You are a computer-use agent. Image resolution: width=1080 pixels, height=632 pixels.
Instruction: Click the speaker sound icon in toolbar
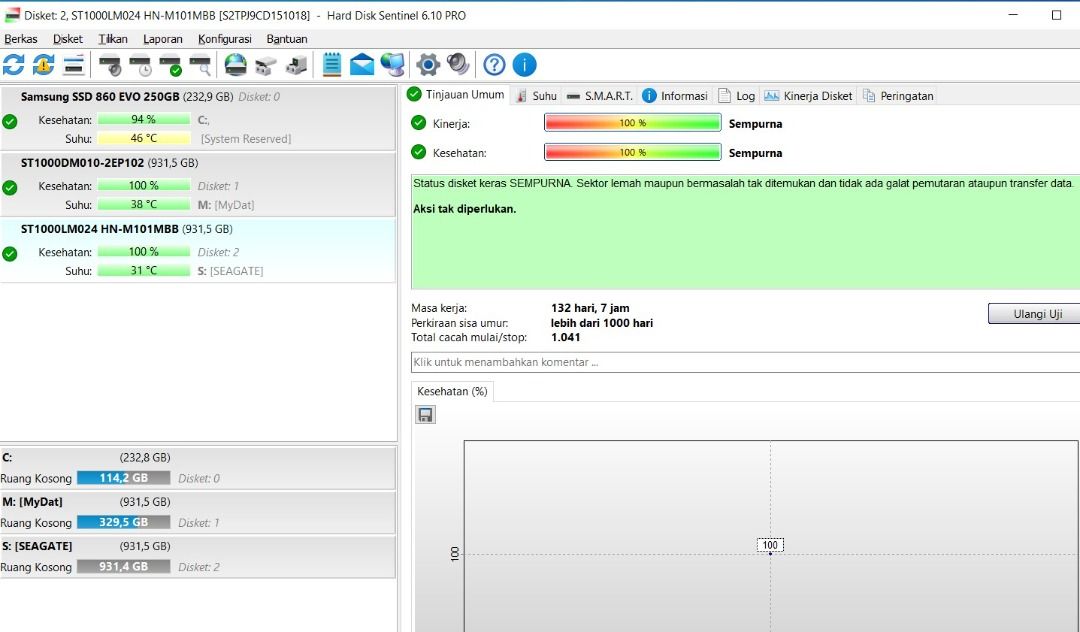[458, 65]
